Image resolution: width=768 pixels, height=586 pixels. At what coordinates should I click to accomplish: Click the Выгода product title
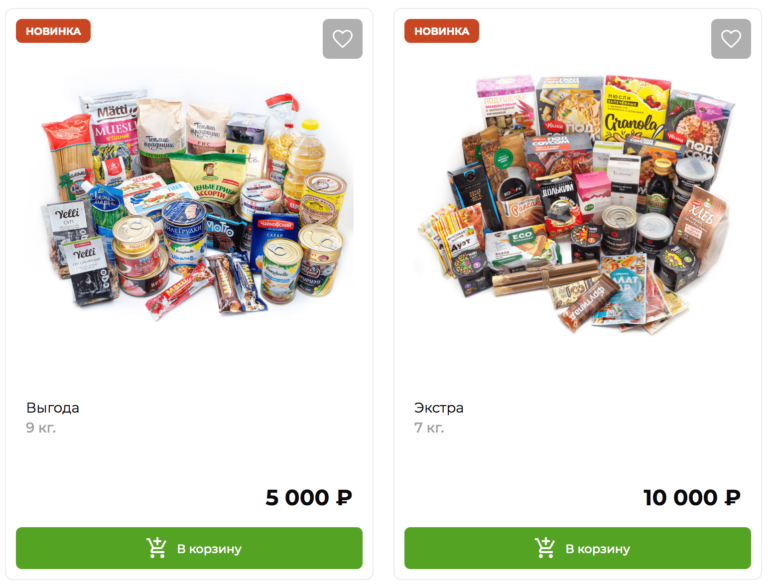[53, 408]
